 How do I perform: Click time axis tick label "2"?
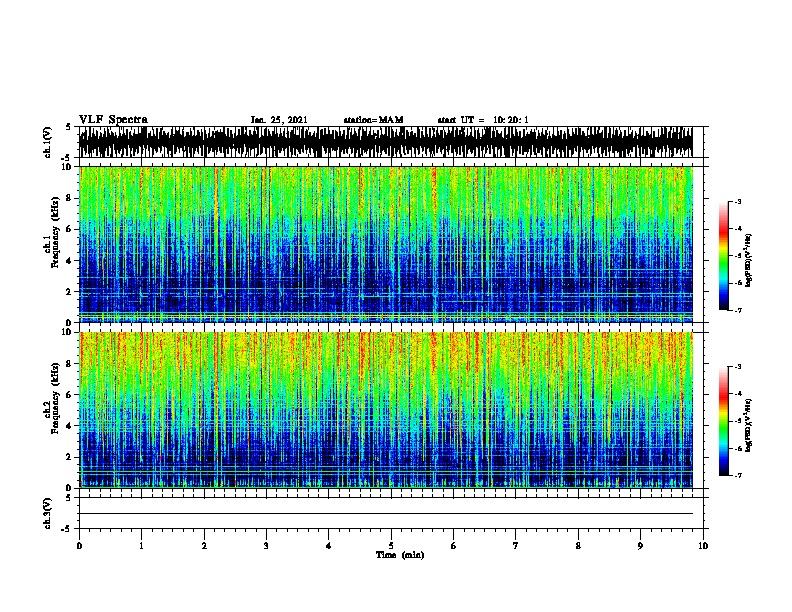point(204,546)
